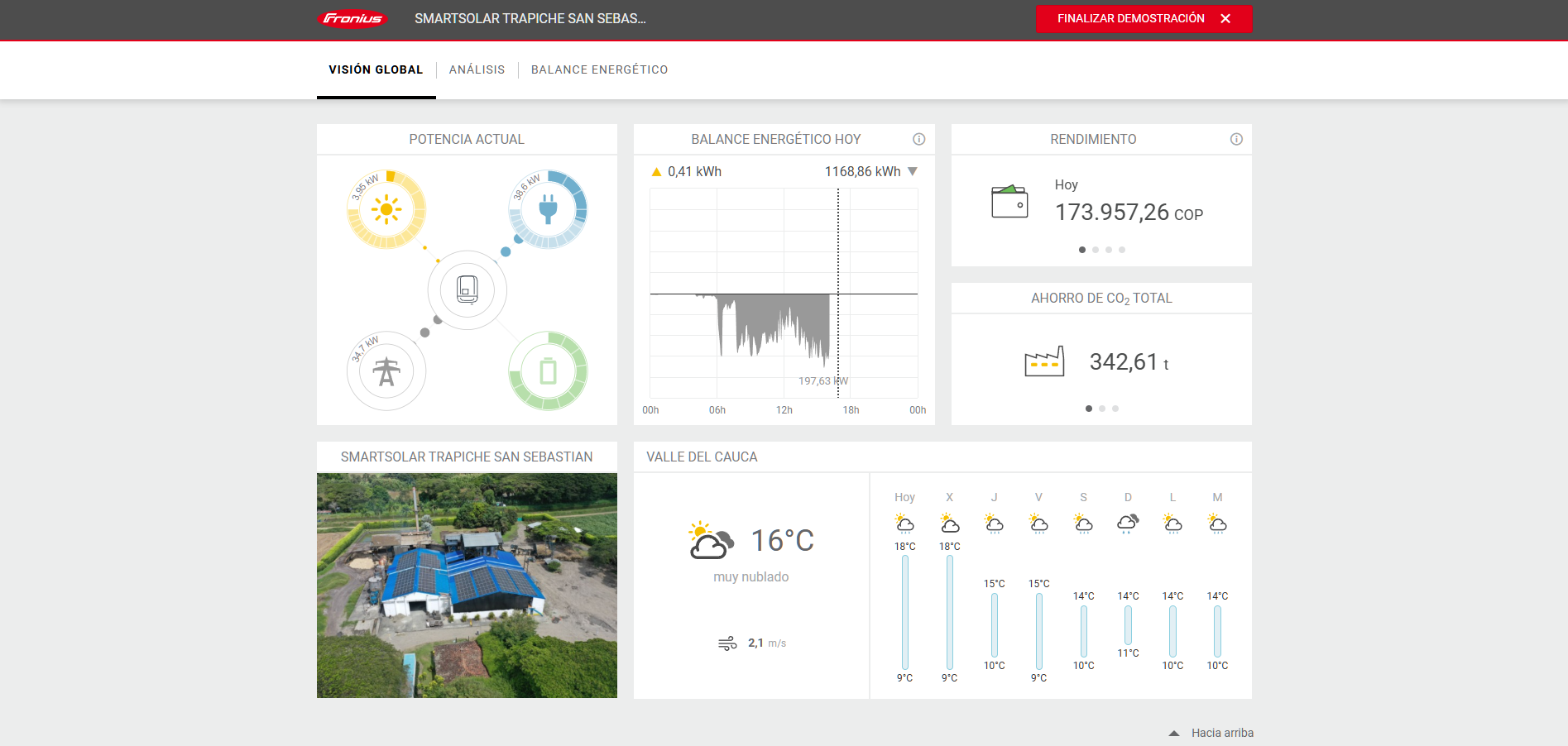Click Finalizar Demostración button
The height and width of the screenshot is (746, 1568).
(x=1143, y=18)
